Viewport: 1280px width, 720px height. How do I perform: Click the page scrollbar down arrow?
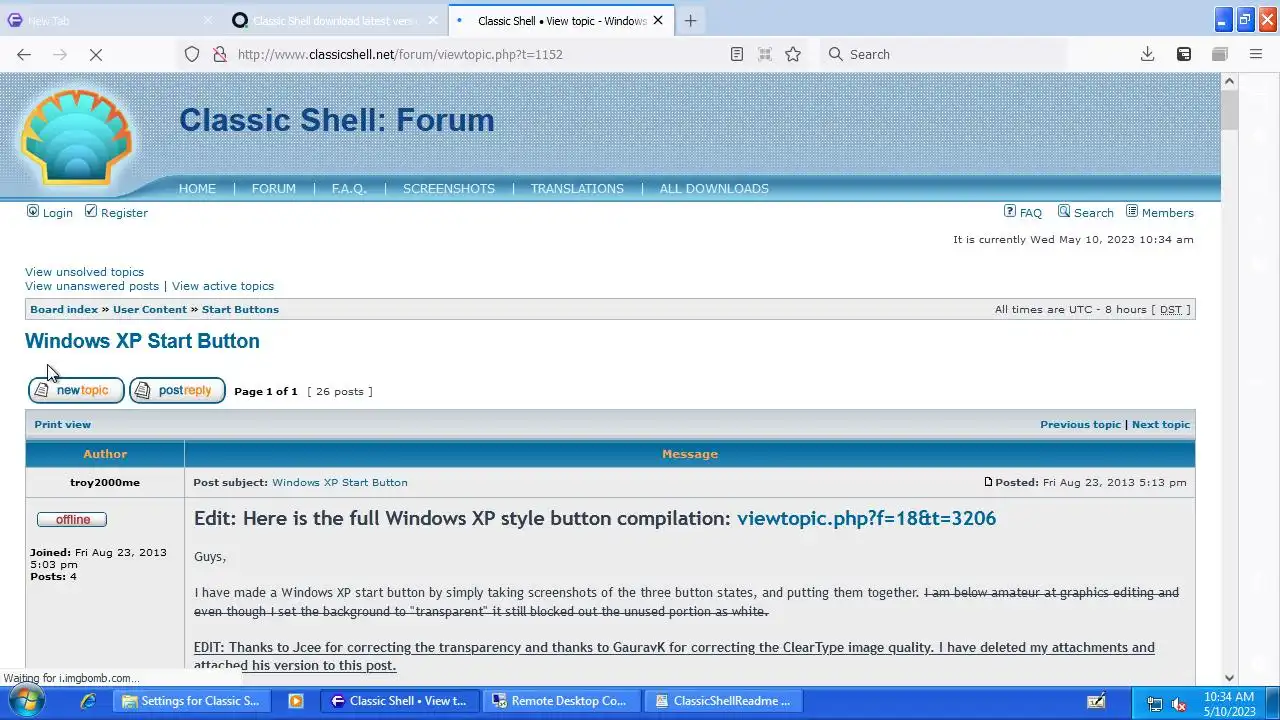click(1230, 677)
